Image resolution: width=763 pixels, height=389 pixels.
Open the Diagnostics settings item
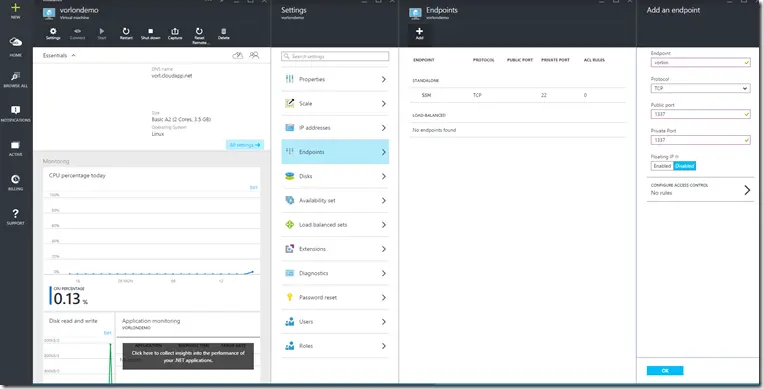pyautogui.click(x=335, y=273)
